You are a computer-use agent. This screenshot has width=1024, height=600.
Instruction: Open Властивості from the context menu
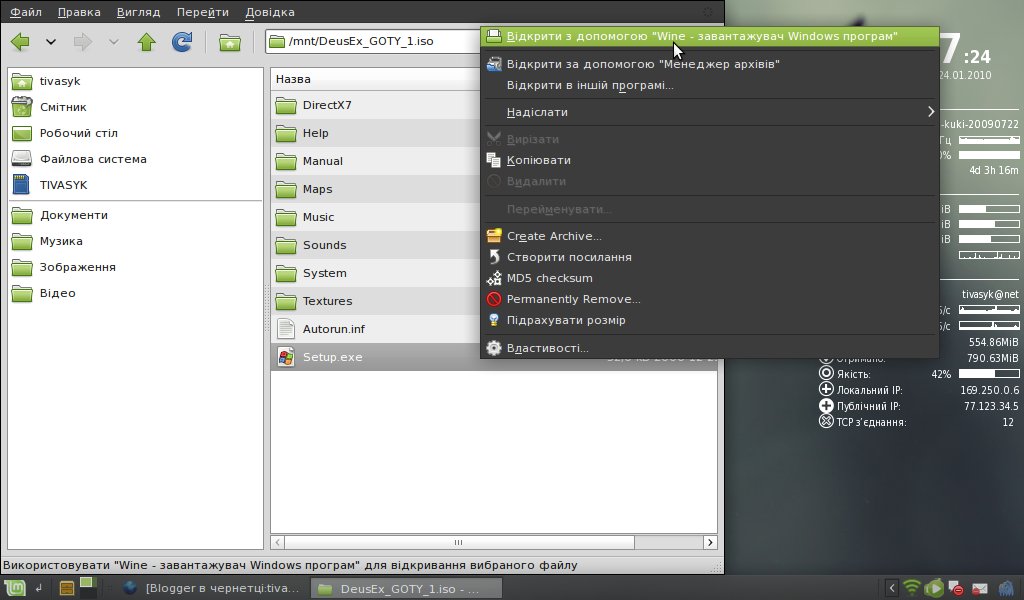point(709,348)
